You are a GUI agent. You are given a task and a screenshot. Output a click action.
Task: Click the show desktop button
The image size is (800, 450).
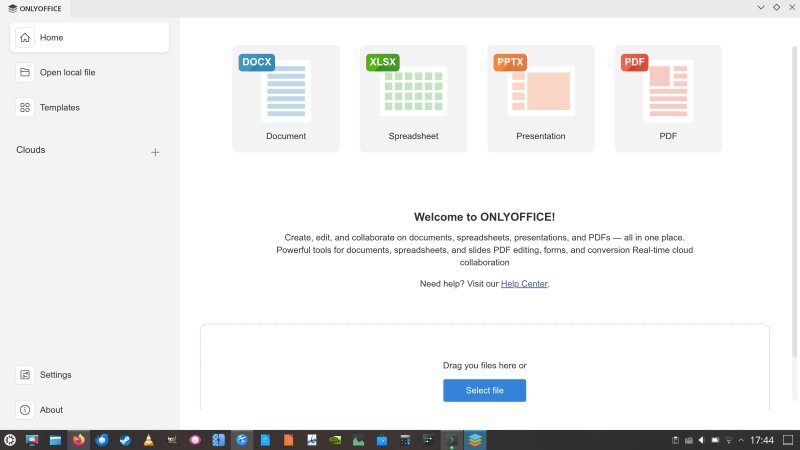coord(788,440)
